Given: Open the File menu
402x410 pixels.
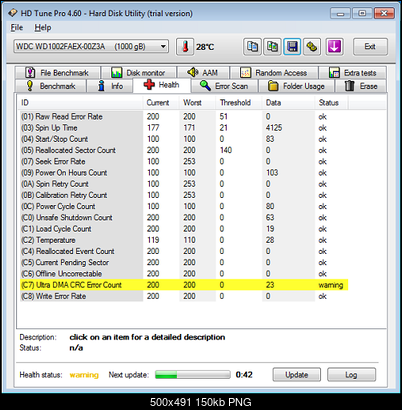Looking at the screenshot, I should tap(17, 27).
